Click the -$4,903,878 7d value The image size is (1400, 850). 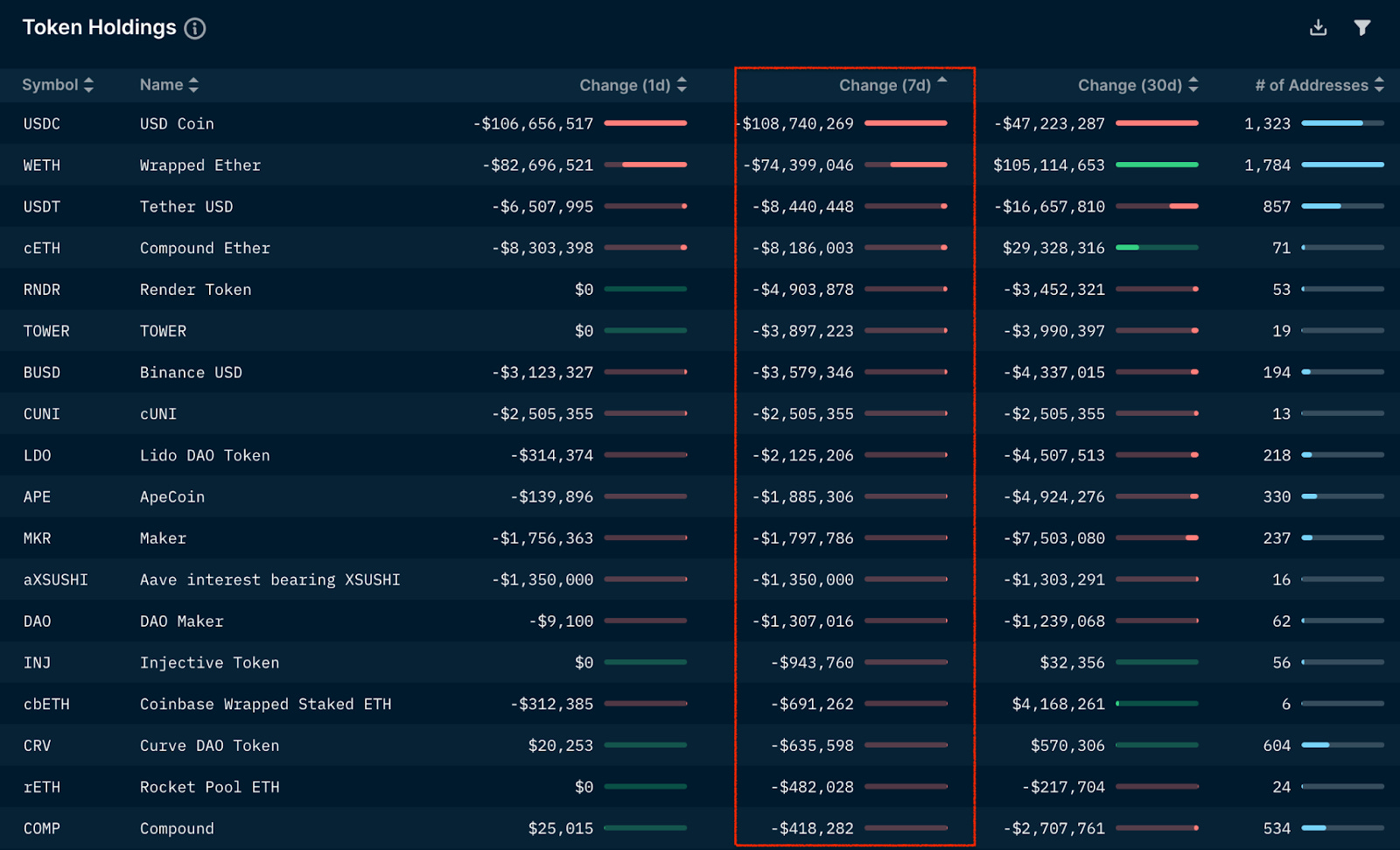coord(802,290)
